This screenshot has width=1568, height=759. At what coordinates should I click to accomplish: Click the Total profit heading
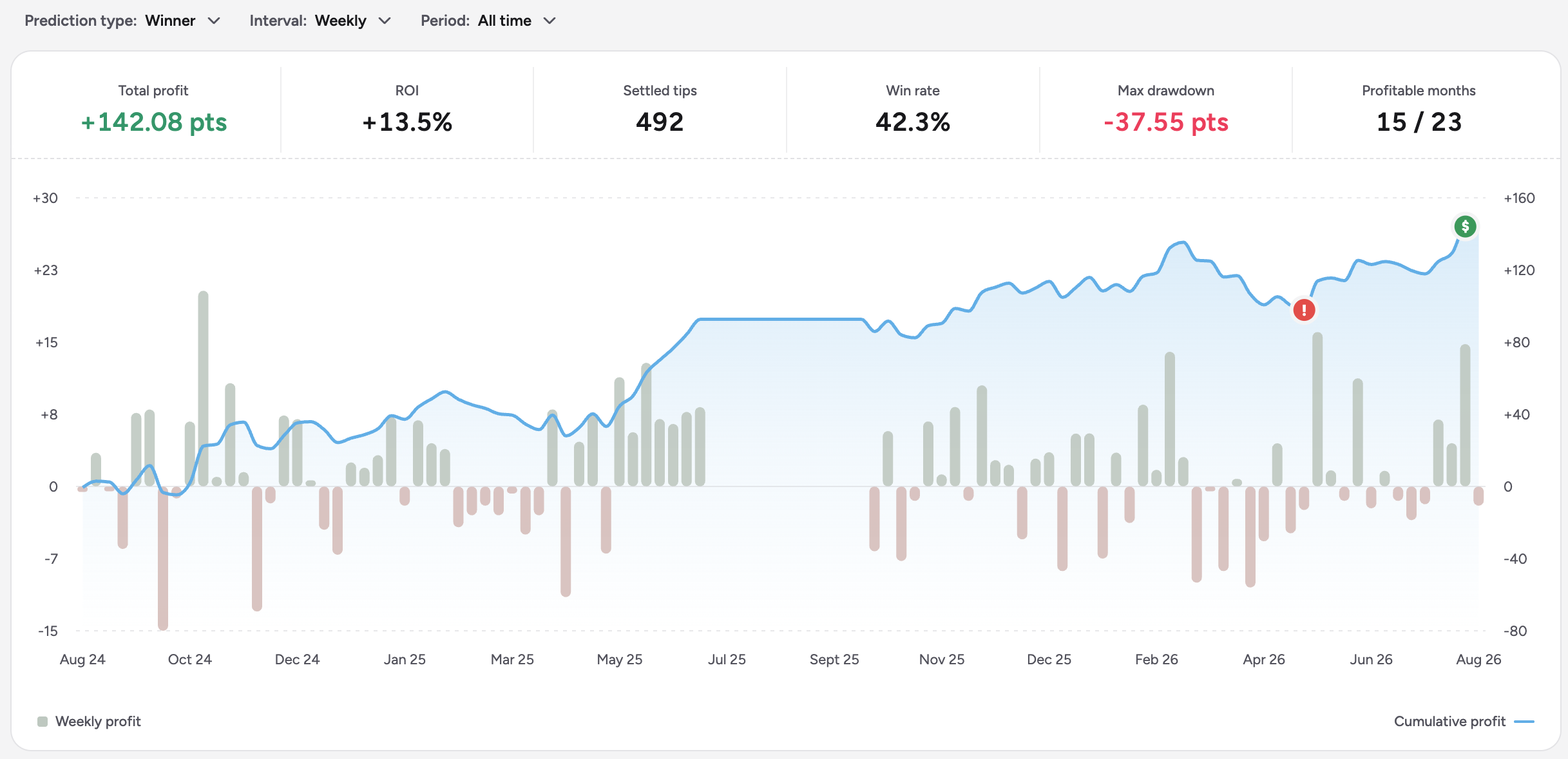tap(153, 91)
